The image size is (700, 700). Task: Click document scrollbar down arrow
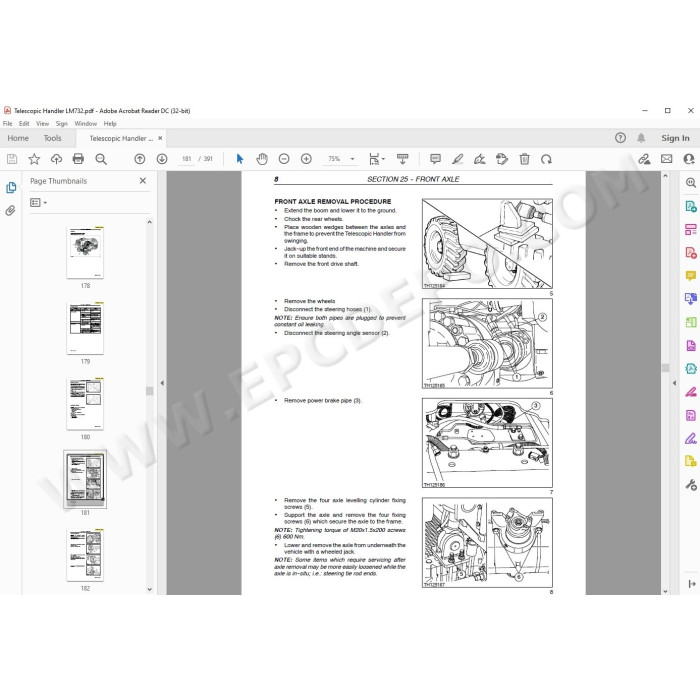click(x=665, y=591)
